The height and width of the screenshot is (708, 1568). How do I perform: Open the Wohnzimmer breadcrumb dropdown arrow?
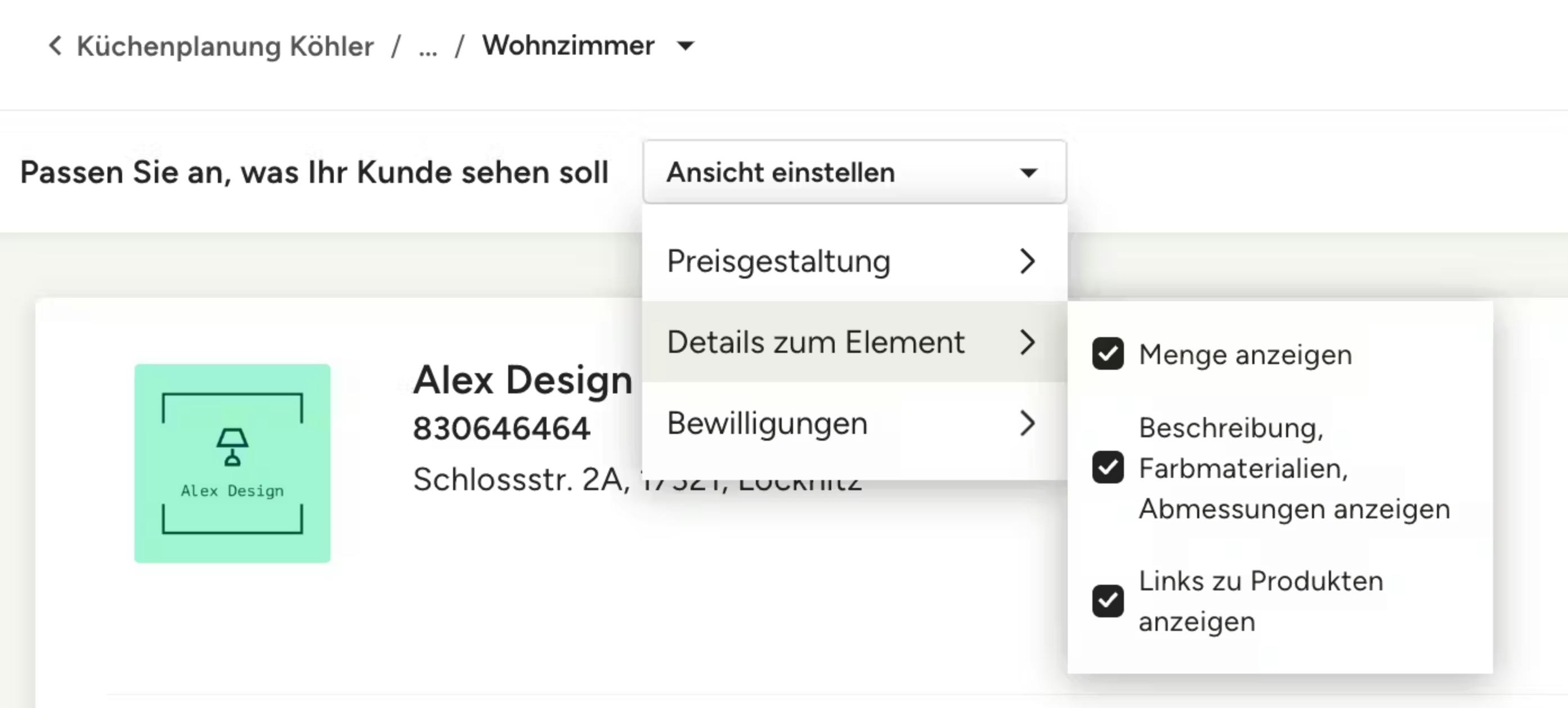tap(686, 46)
